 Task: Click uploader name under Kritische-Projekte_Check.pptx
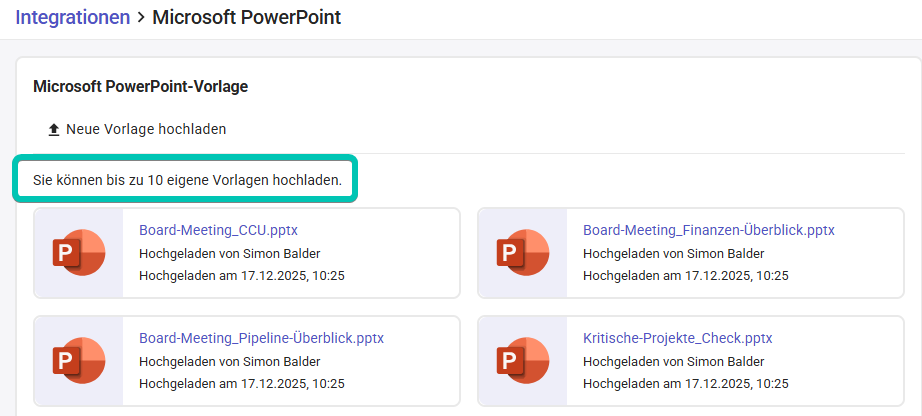(x=674, y=361)
